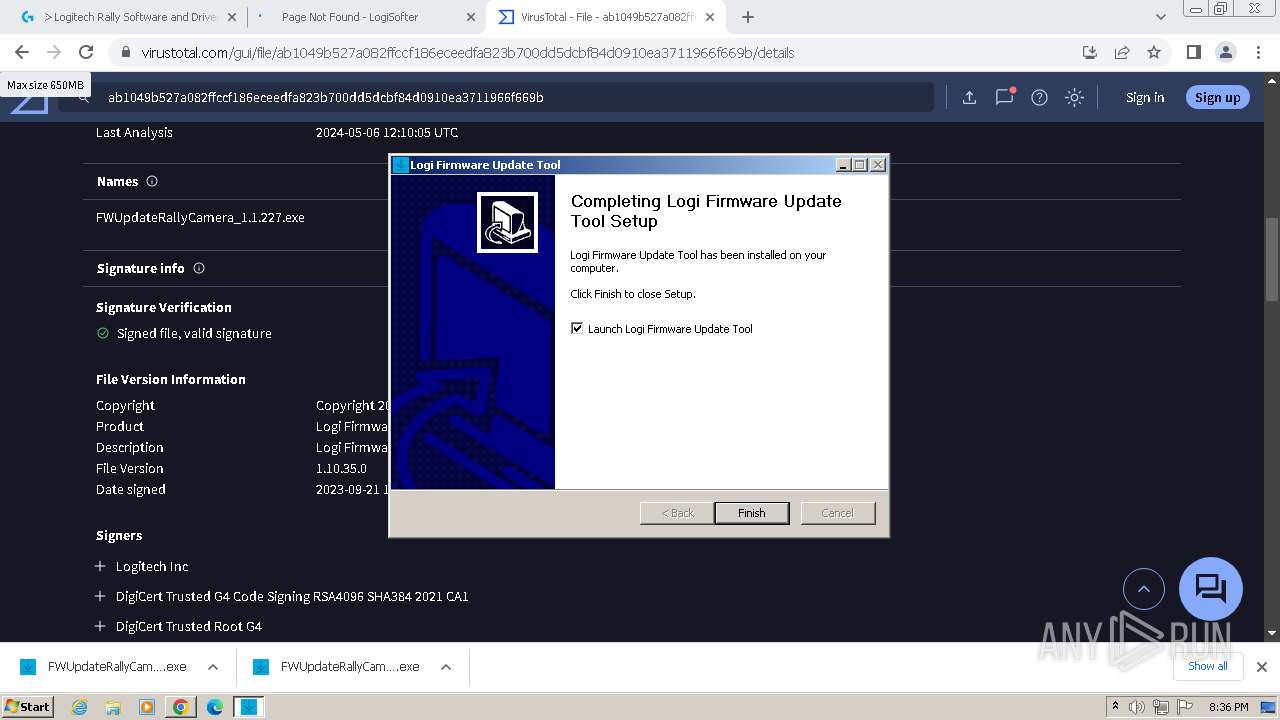
Task: Launch Internet Explorer from taskbar
Action: click(x=79, y=707)
